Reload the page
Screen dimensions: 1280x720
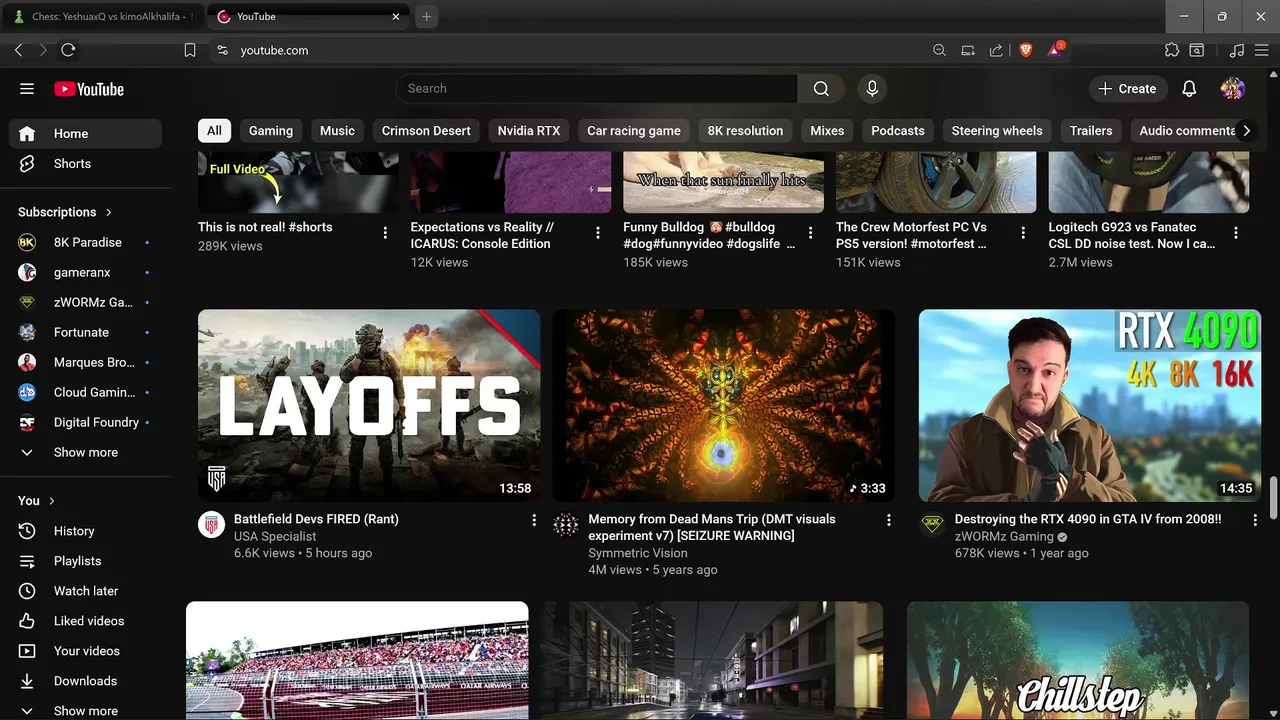click(68, 50)
